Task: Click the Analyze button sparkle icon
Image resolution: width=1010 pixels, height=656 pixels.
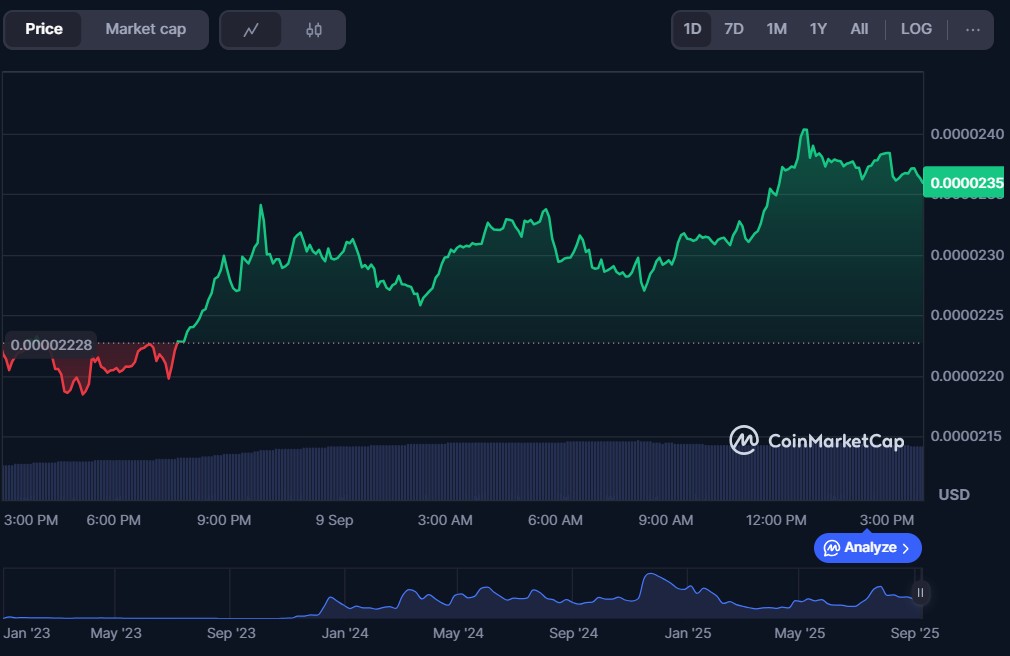Action: pyautogui.click(x=831, y=548)
